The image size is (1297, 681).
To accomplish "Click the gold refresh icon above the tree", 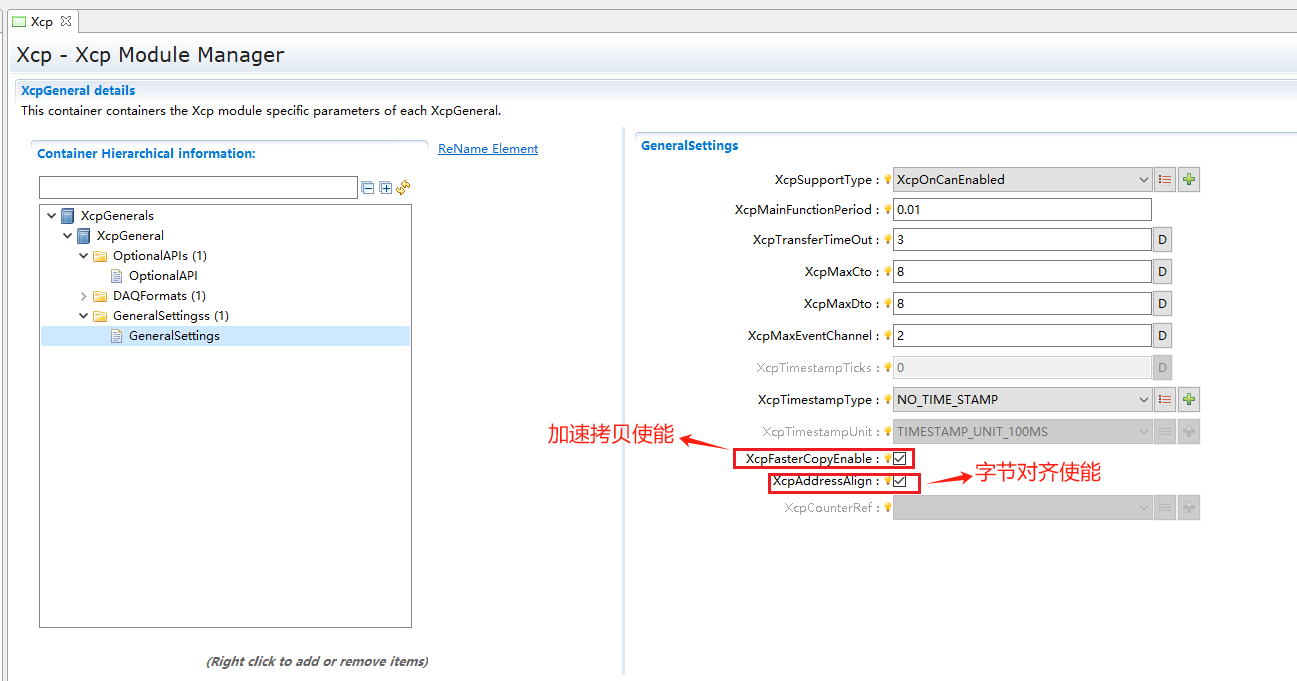I will point(403,187).
